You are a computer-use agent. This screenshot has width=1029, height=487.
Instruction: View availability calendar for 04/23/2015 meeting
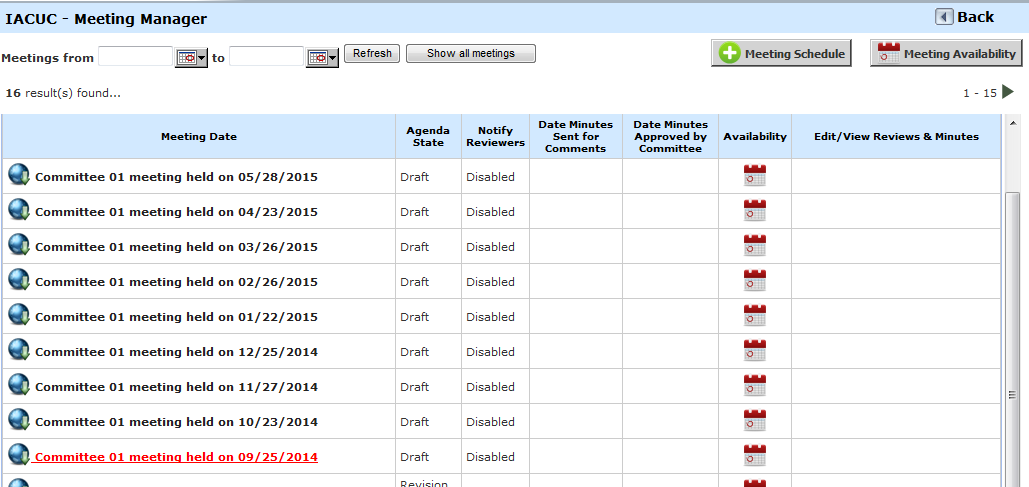(755, 211)
